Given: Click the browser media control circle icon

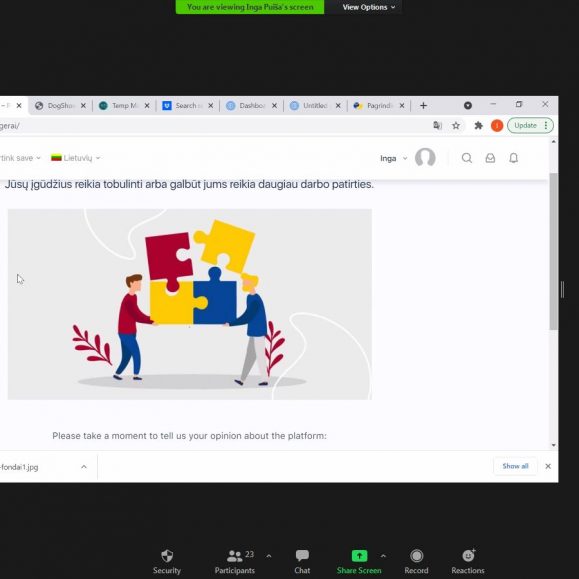Looking at the screenshot, I should pos(468,106).
